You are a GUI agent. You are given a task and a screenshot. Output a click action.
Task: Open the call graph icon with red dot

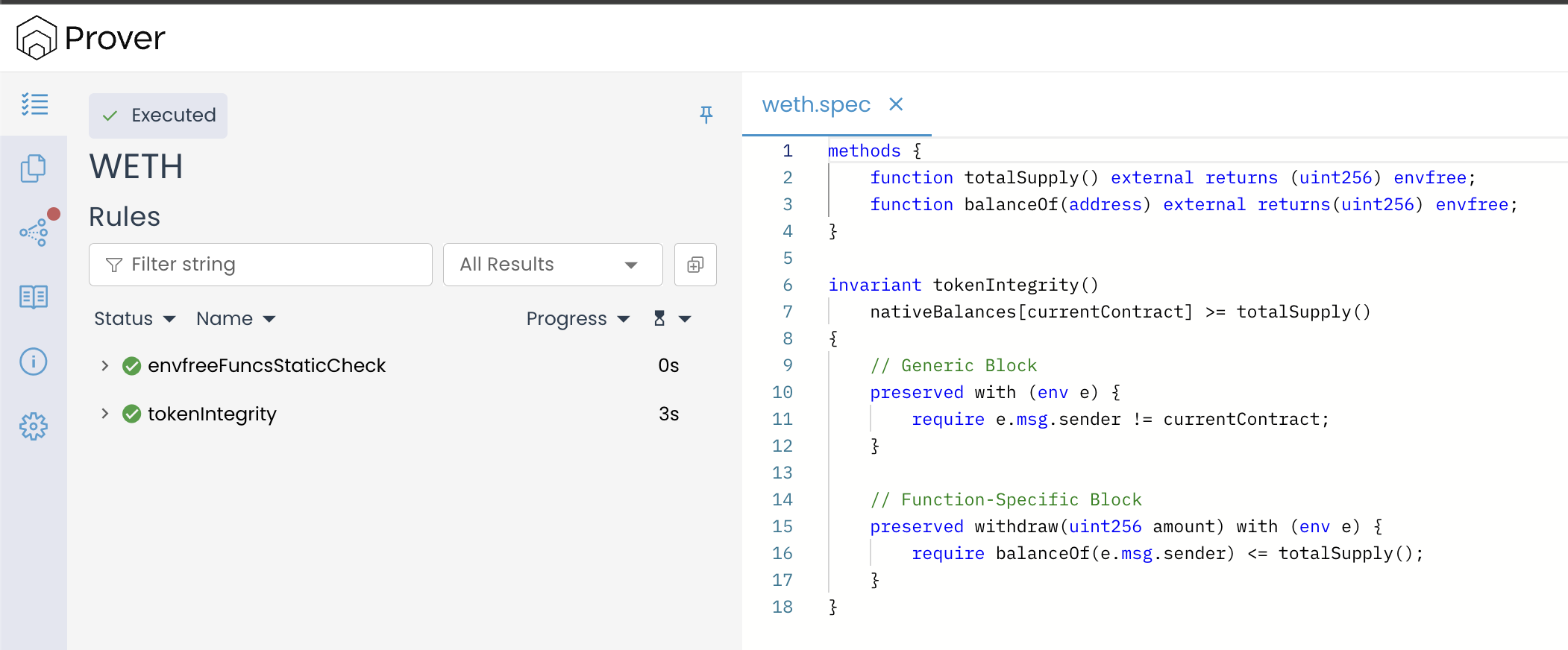(x=34, y=233)
